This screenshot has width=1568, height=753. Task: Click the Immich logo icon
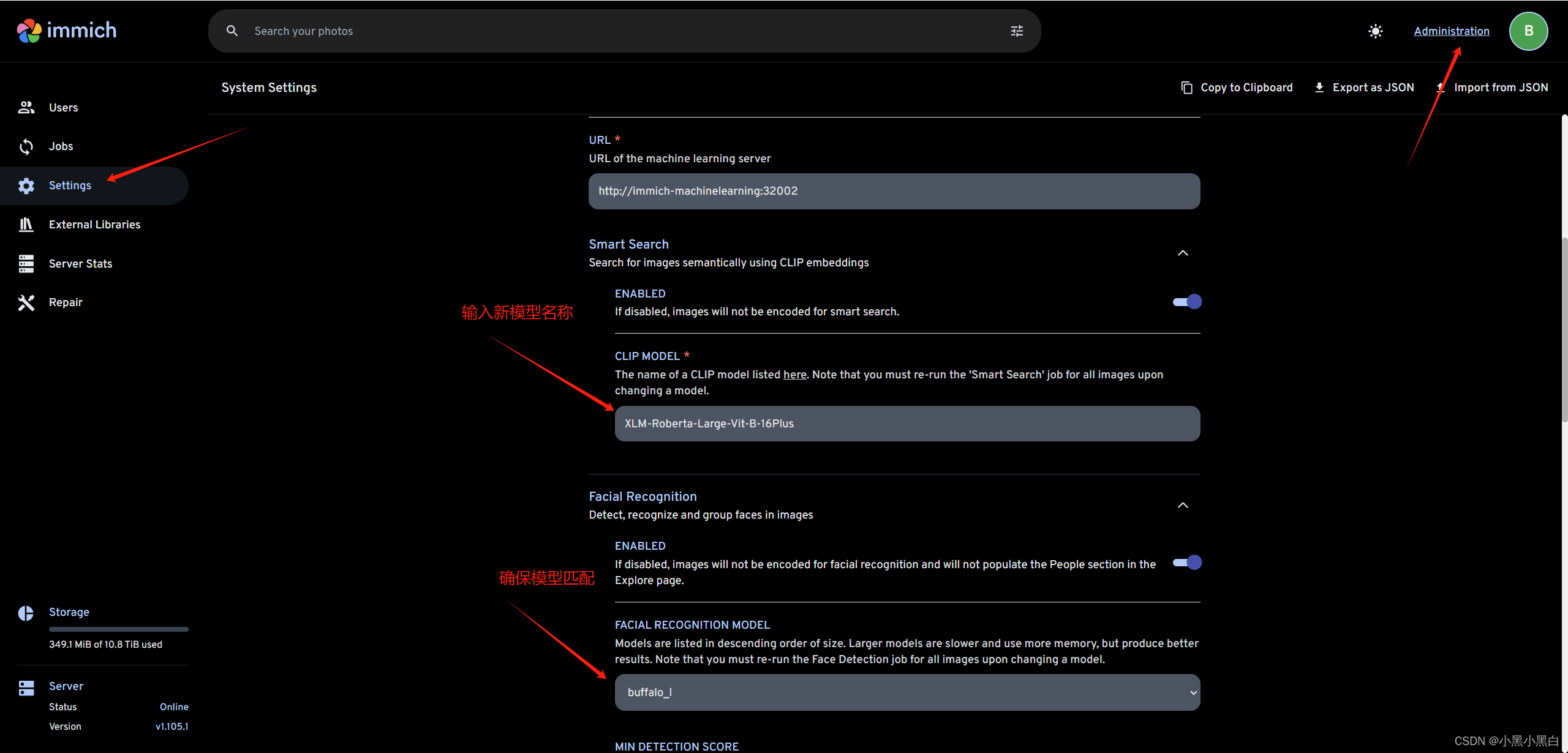(x=29, y=31)
